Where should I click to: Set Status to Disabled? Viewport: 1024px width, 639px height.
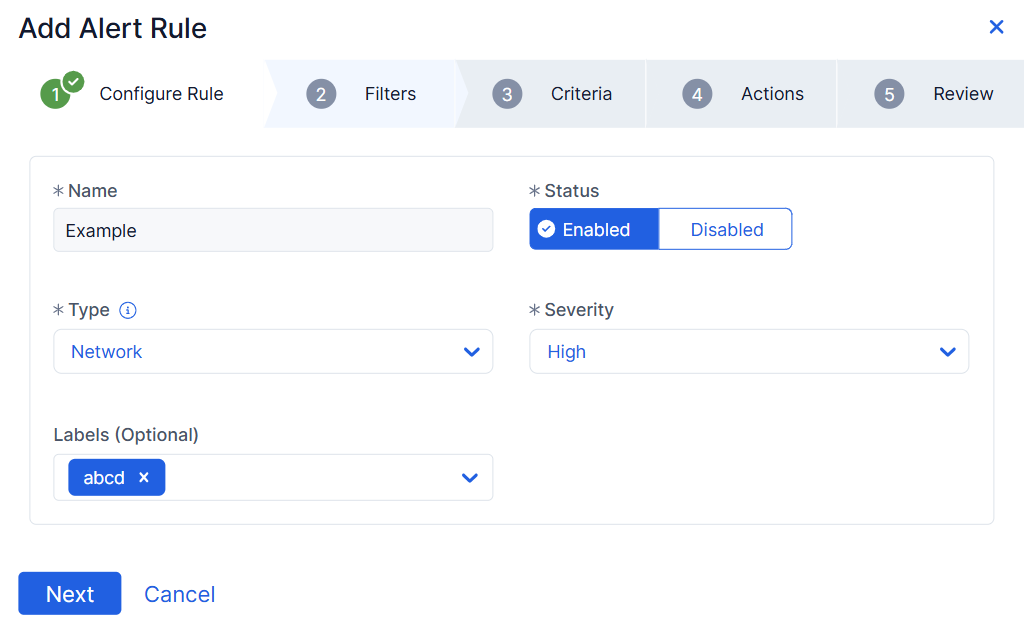click(x=726, y=229)
